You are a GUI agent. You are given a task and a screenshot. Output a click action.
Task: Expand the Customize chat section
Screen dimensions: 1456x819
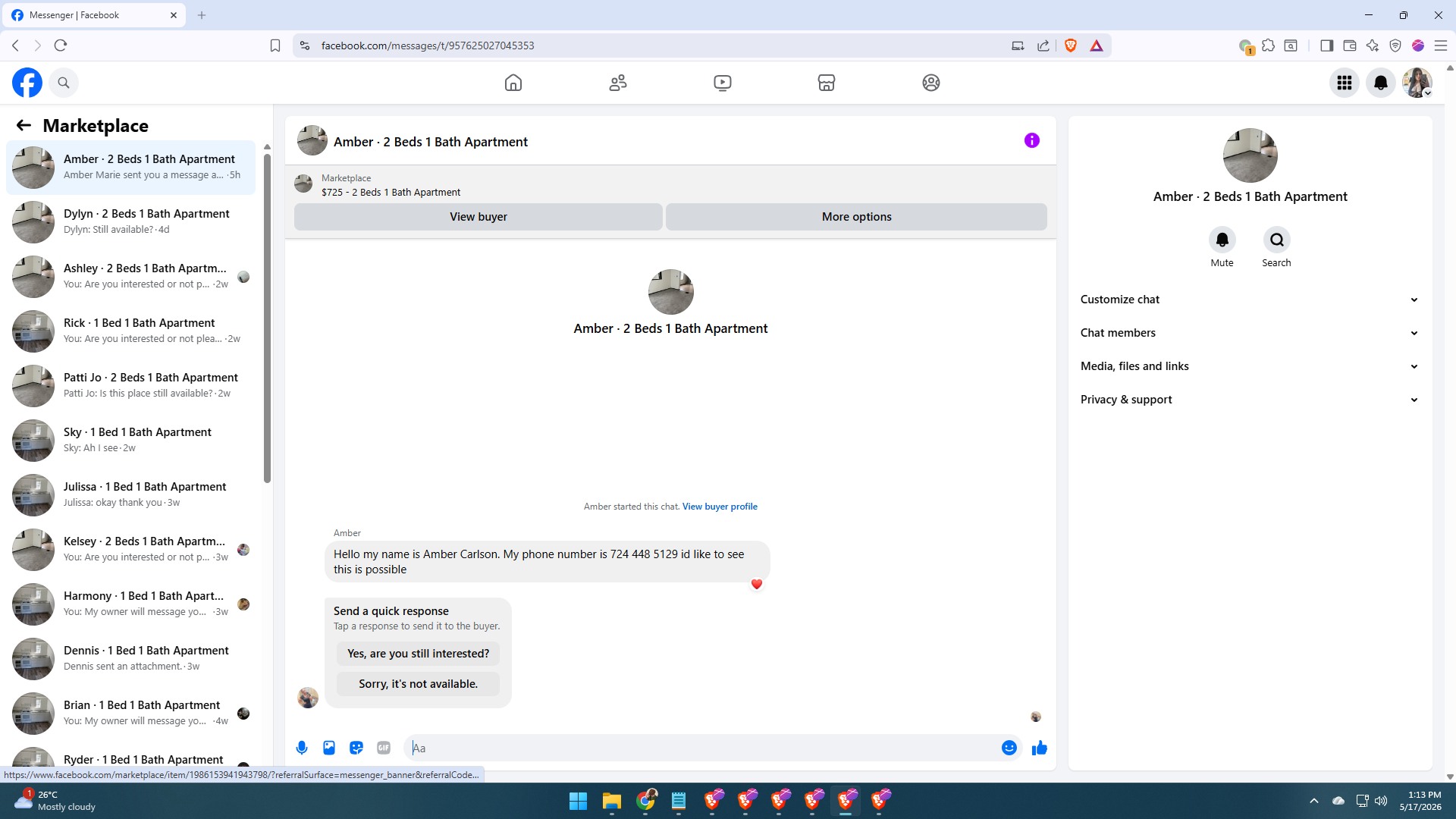point(1250,300)
